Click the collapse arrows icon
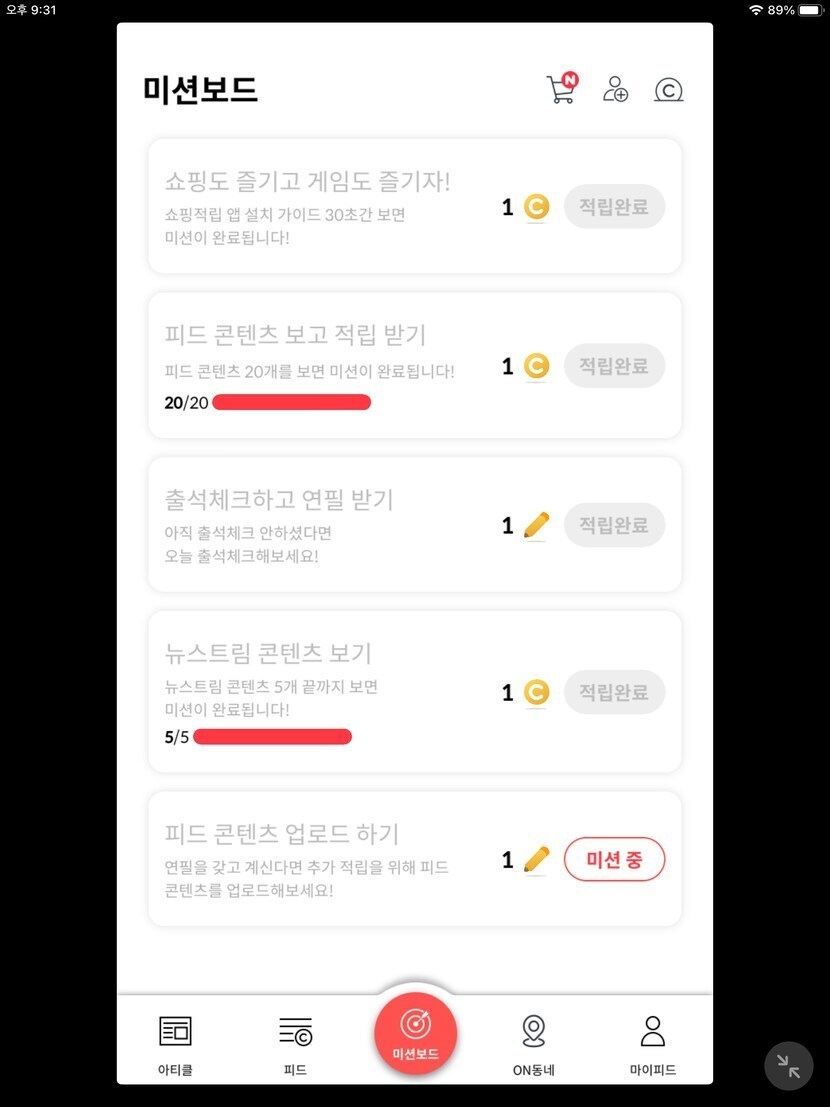830x1107 pixels. tap(789, 1066)
